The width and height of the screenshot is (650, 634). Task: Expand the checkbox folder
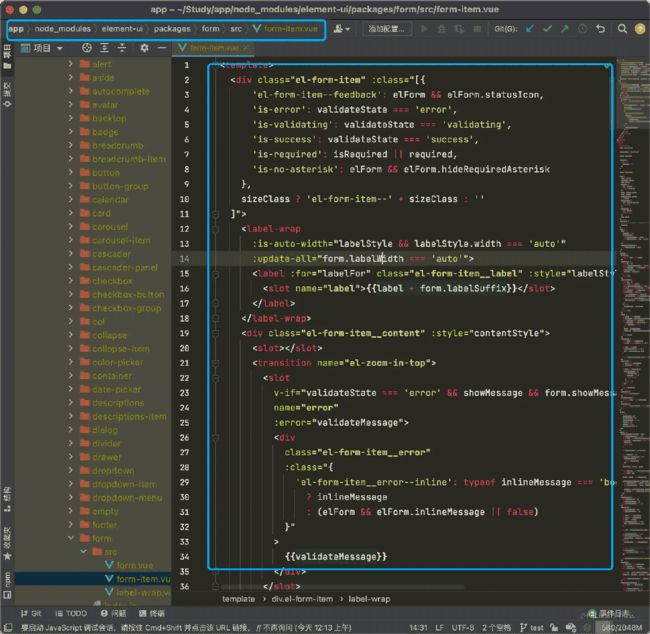tap(70, 280)
